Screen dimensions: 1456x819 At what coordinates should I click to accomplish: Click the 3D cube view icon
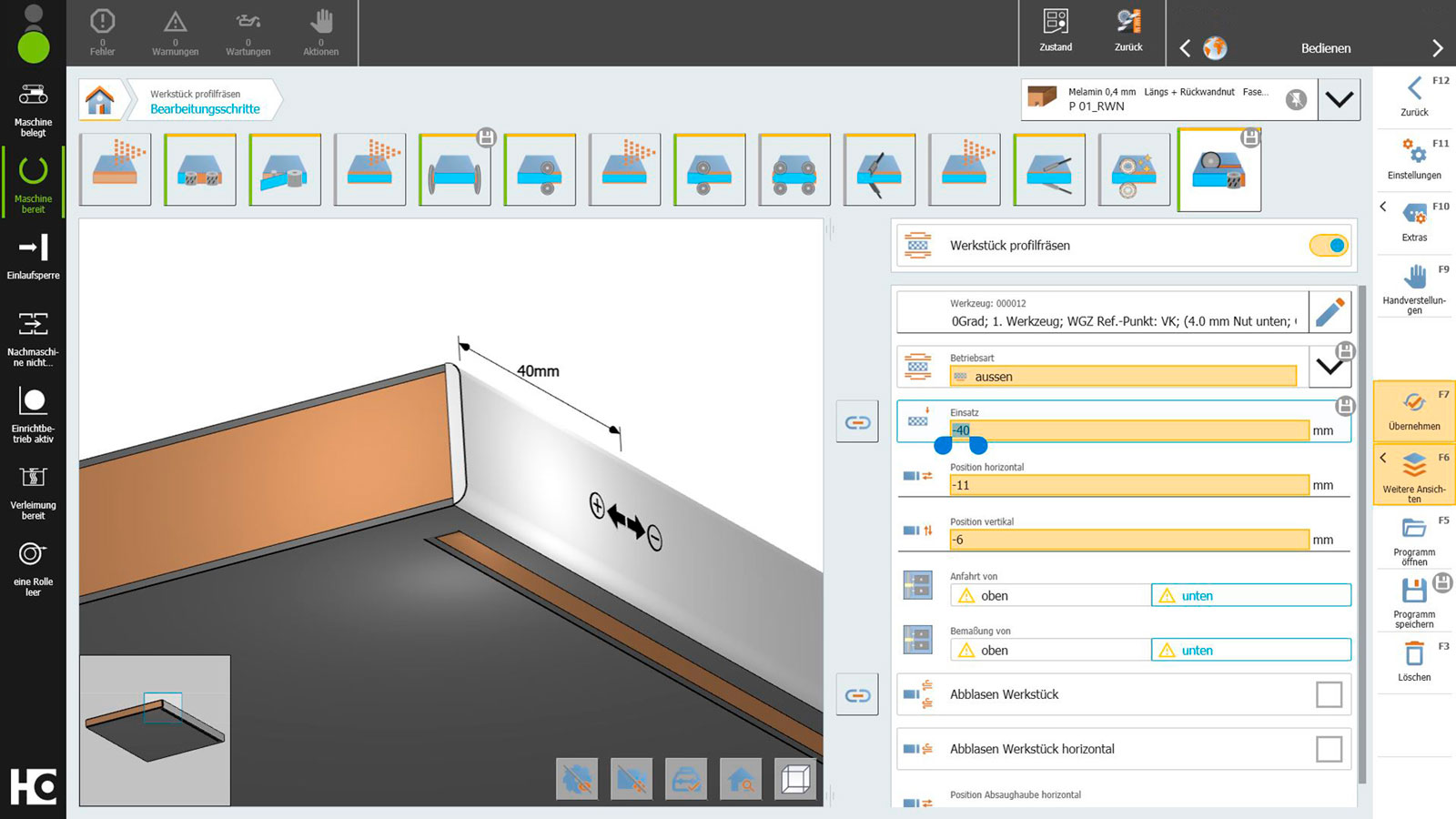point(795,780)
